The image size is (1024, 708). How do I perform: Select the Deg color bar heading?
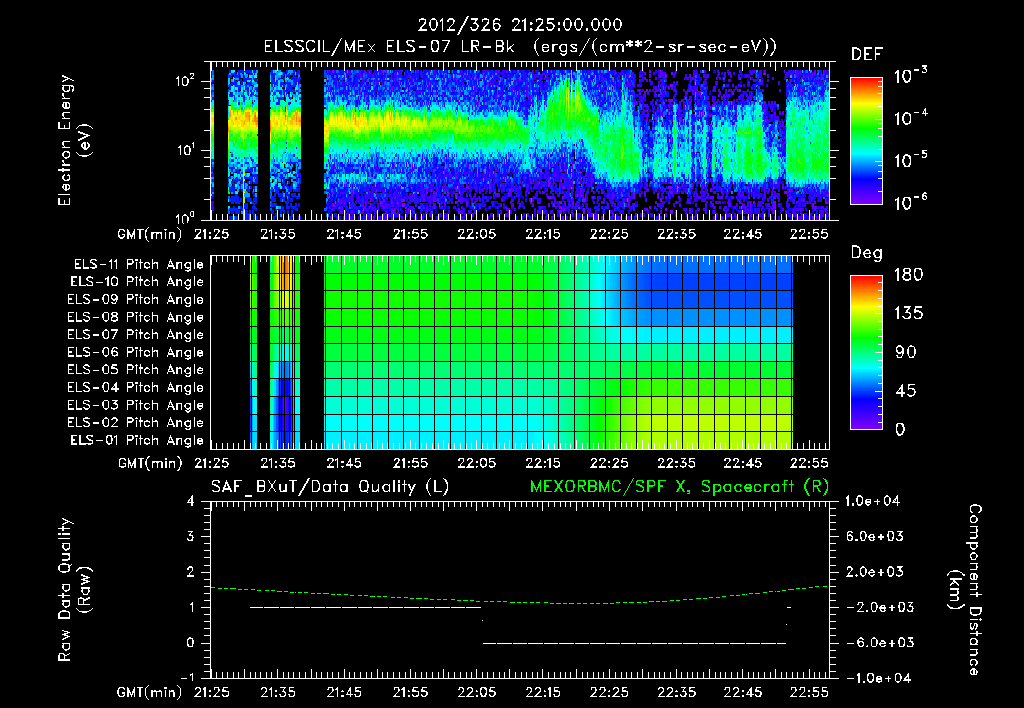click(867, 253)
